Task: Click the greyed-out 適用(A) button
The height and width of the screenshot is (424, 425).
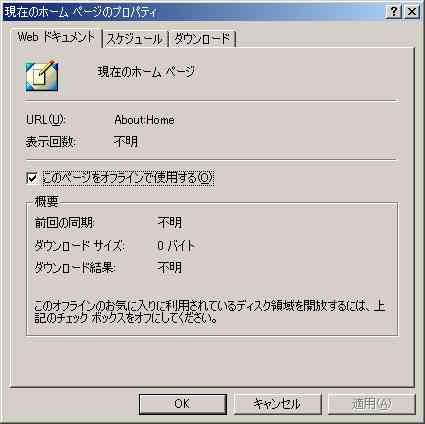Action: coord(372,404)
